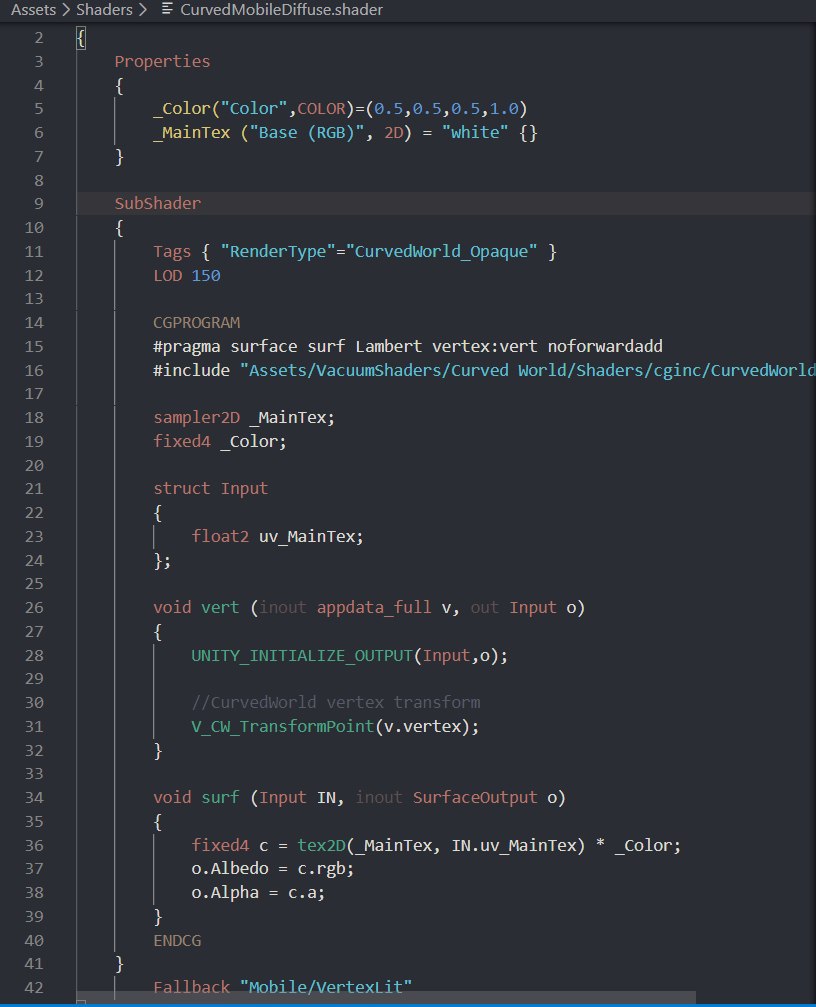Click the "Base (RGB)" string
The height and width of the screenshot is (1007, 816).
[307, 133]
